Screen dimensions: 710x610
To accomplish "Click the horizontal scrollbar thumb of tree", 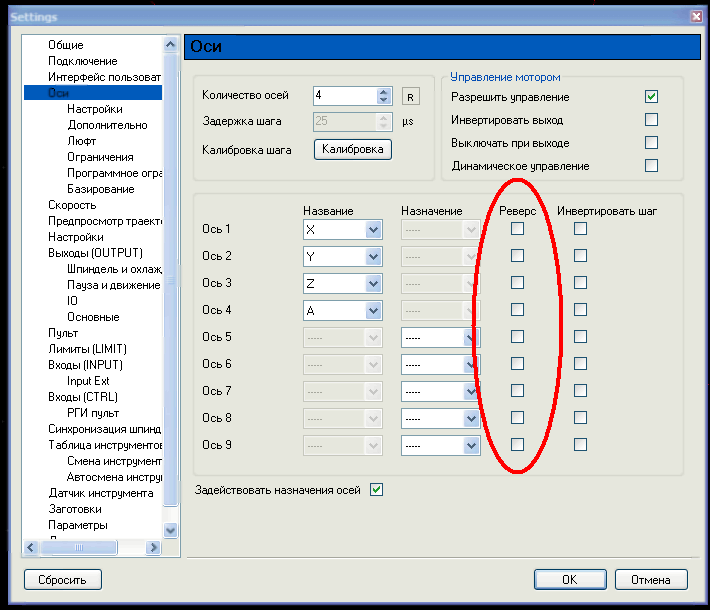I will 79,548.
